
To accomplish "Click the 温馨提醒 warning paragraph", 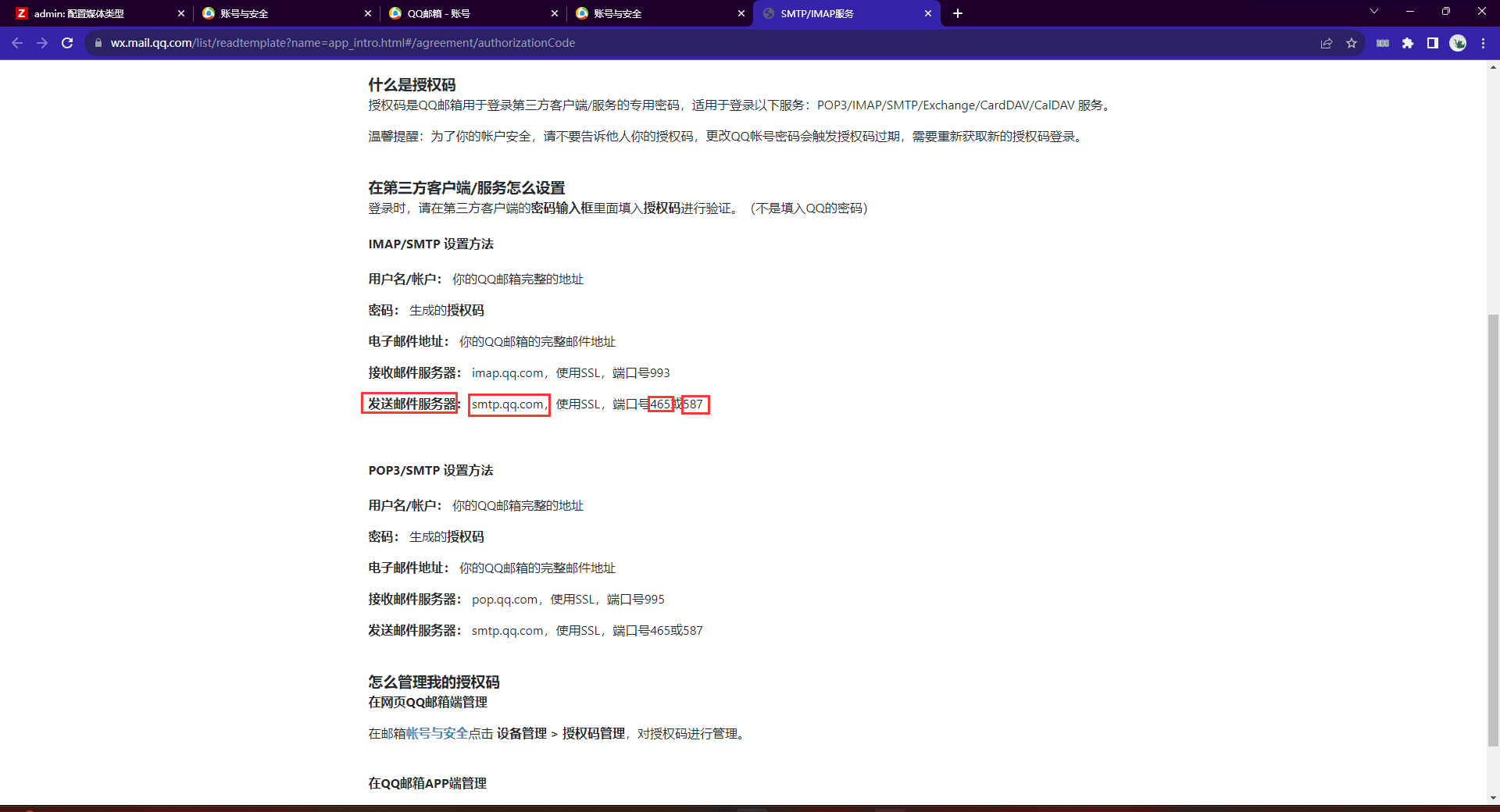I will pos(726,136).
